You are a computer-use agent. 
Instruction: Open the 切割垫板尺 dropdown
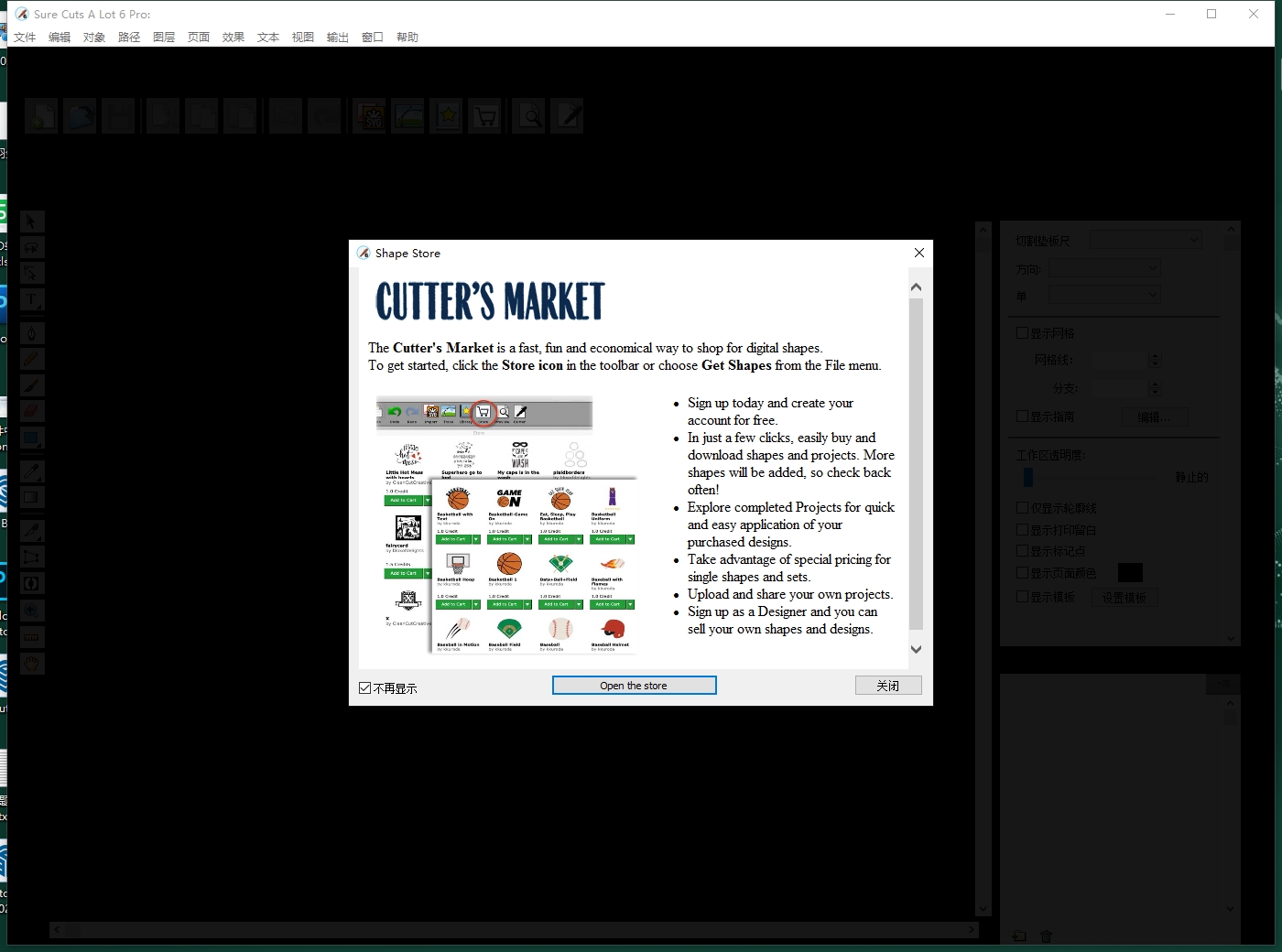(1146, 240)
